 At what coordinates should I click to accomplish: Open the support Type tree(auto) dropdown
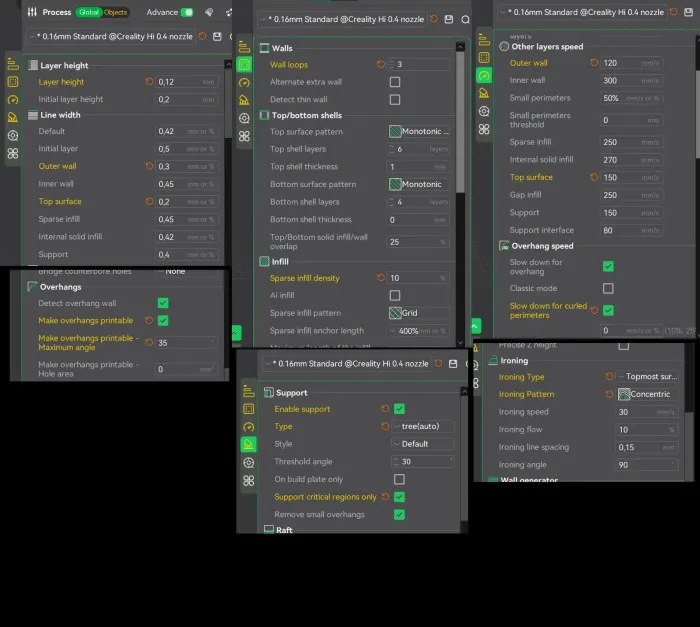(x=421, y=426)
